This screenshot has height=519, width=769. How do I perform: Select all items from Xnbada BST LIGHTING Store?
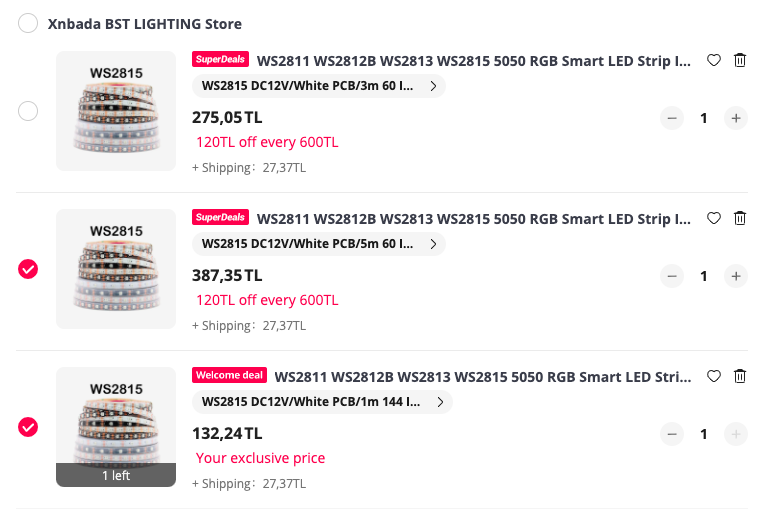coord(28,23)
